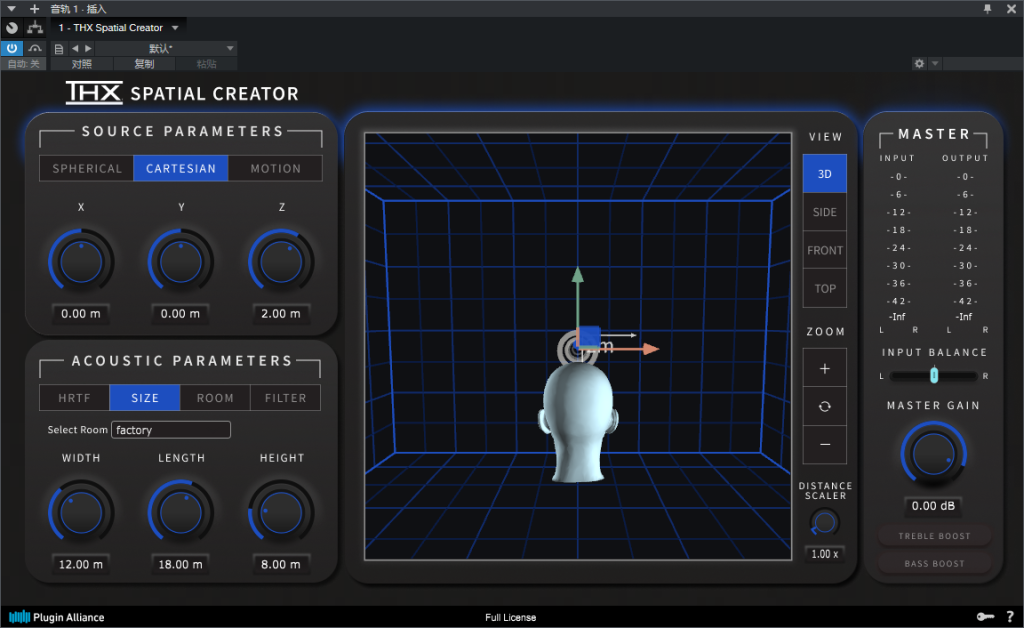1024x628 pixels.
Task: Pin the plugin window with pin icon
Action: [987, 8]
